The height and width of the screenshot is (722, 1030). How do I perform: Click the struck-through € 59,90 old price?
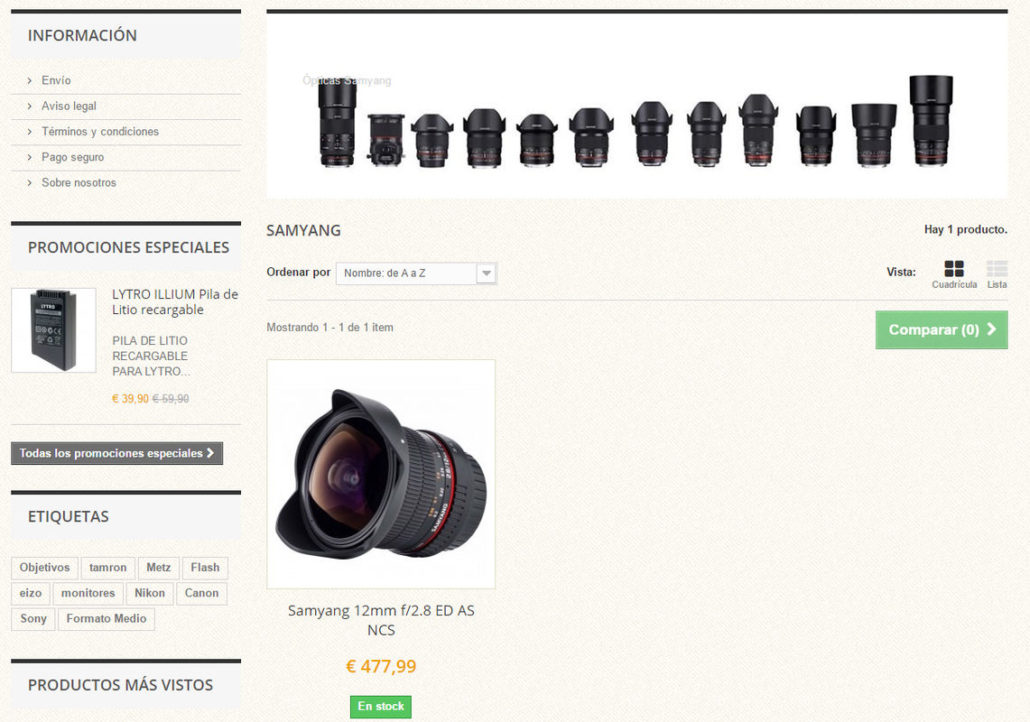tap(171, 399)
